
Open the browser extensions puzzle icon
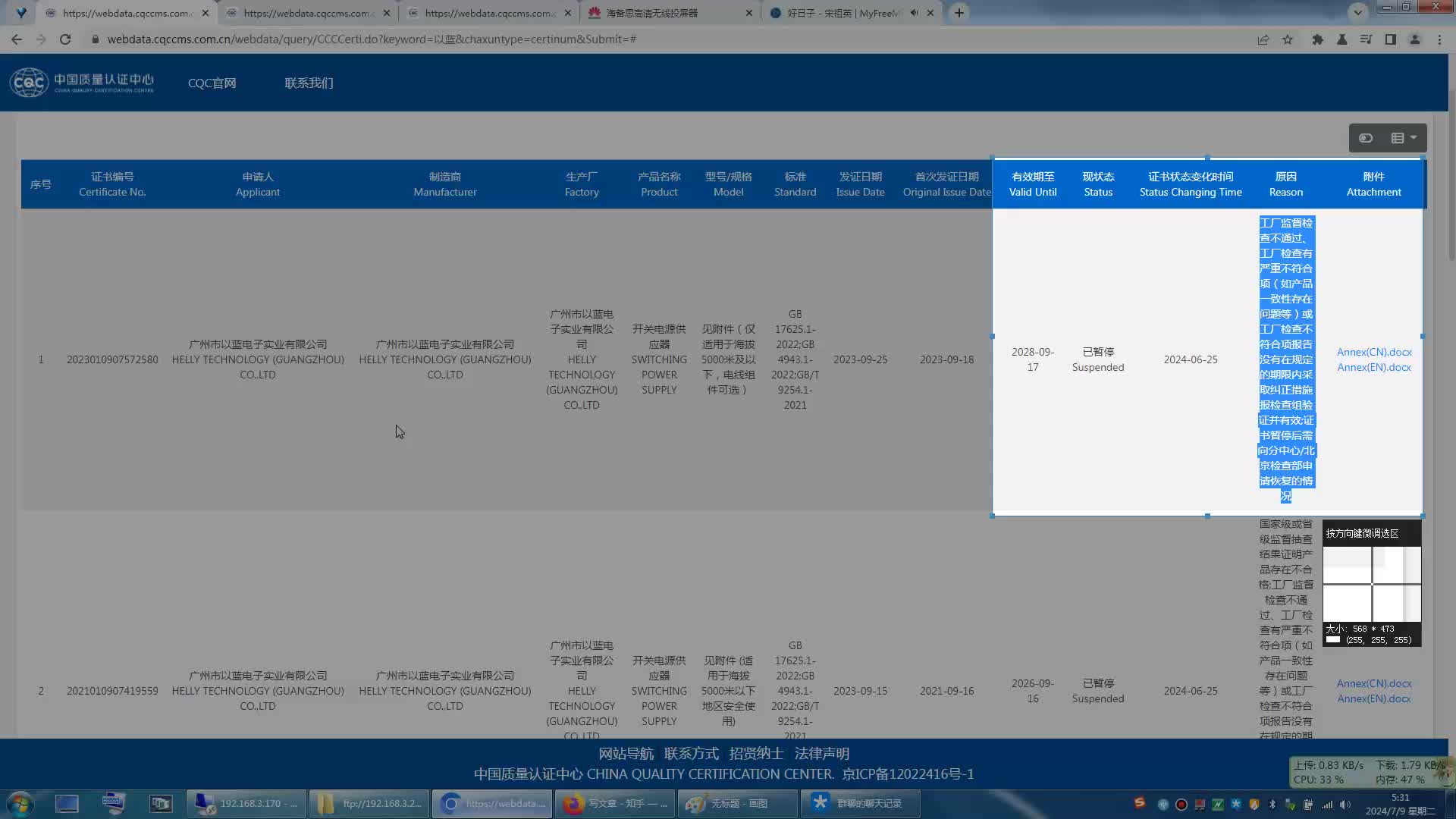(1318, 39)
